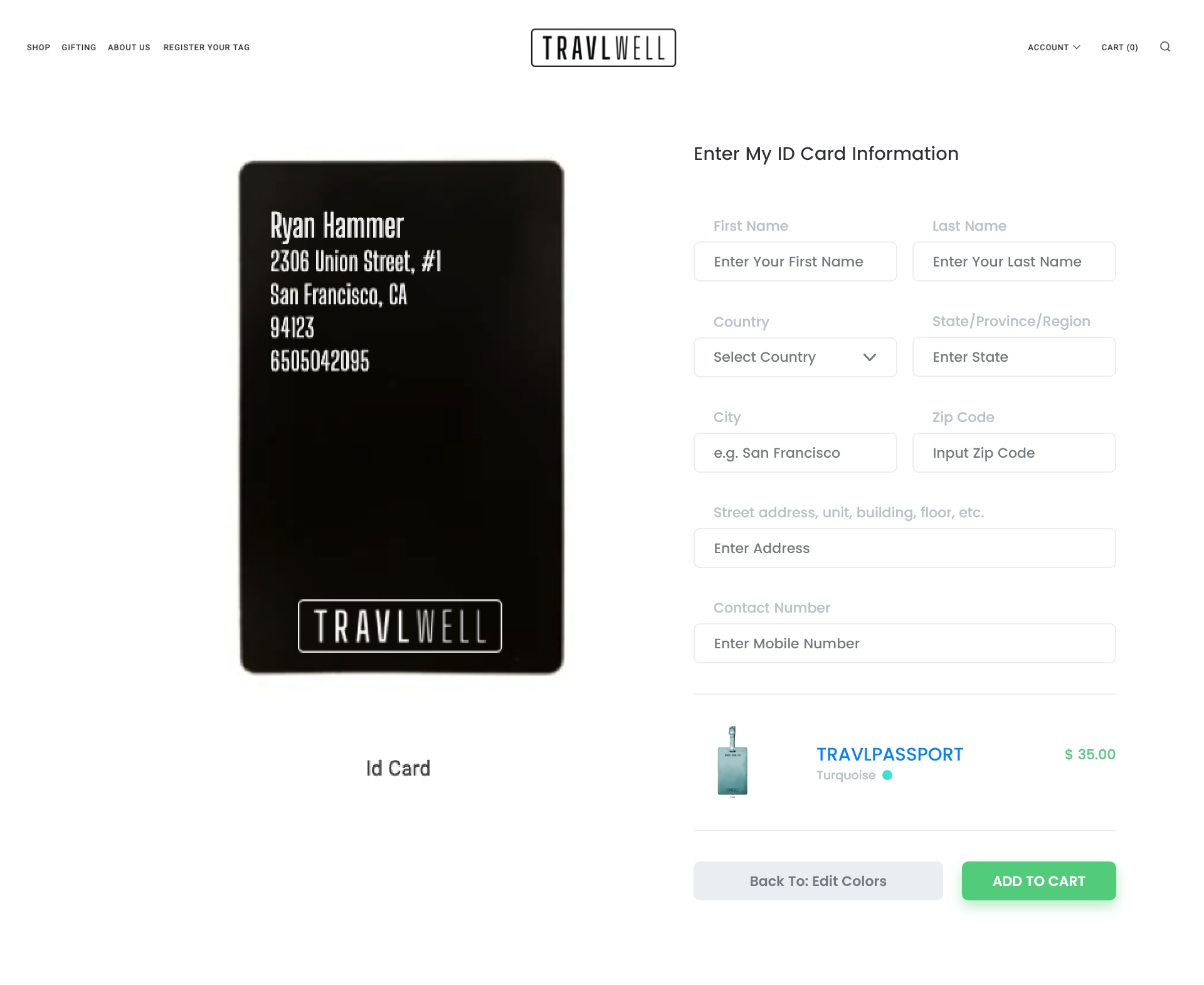Select the SHOP menu item
Viewport: 1204px width, 985px height.
point(38,47)
